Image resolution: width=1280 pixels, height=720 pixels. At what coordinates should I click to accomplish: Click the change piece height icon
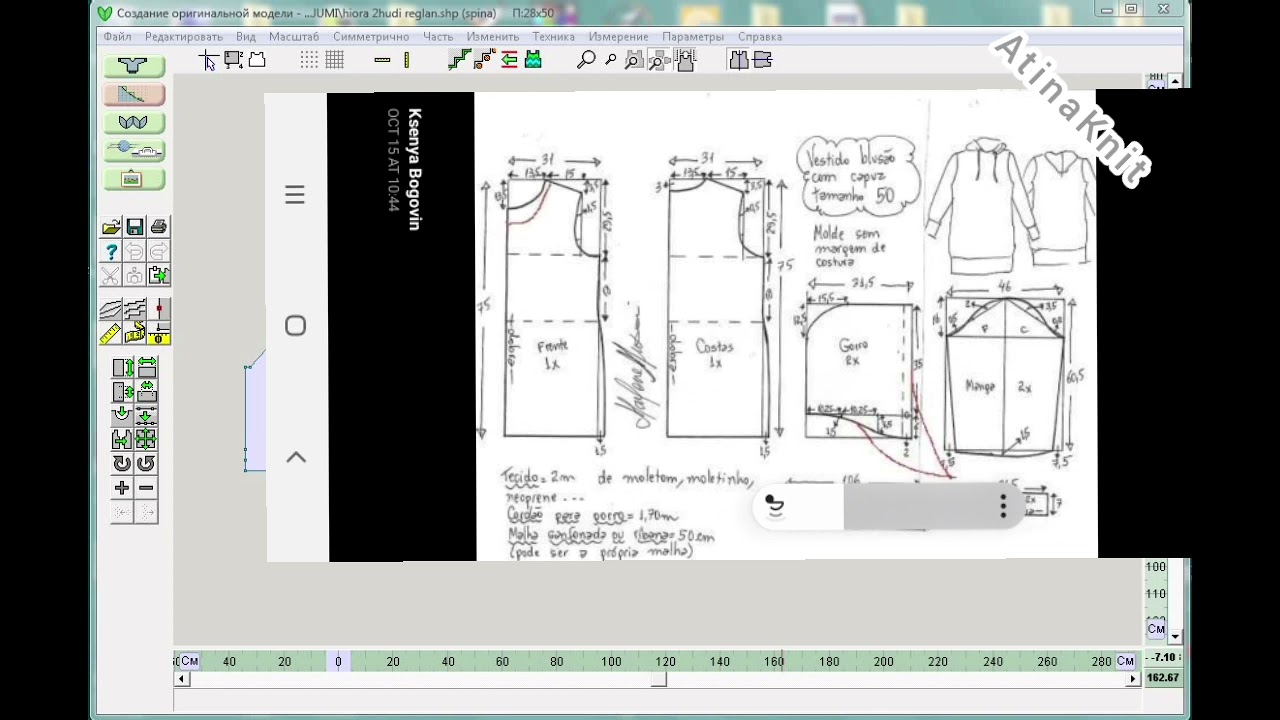122,368
